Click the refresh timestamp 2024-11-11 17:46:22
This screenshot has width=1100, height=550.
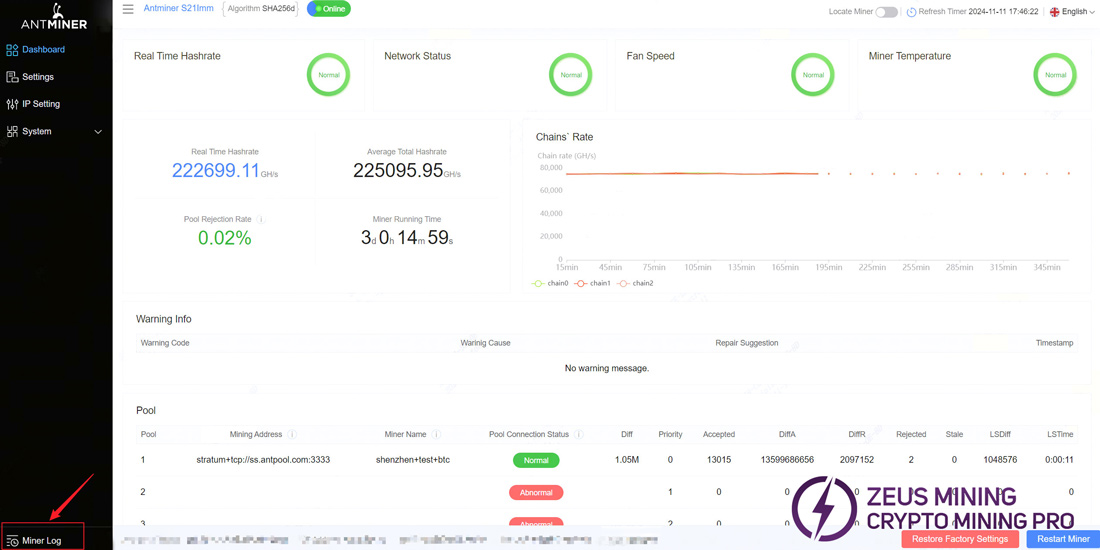coord(1003,12)
